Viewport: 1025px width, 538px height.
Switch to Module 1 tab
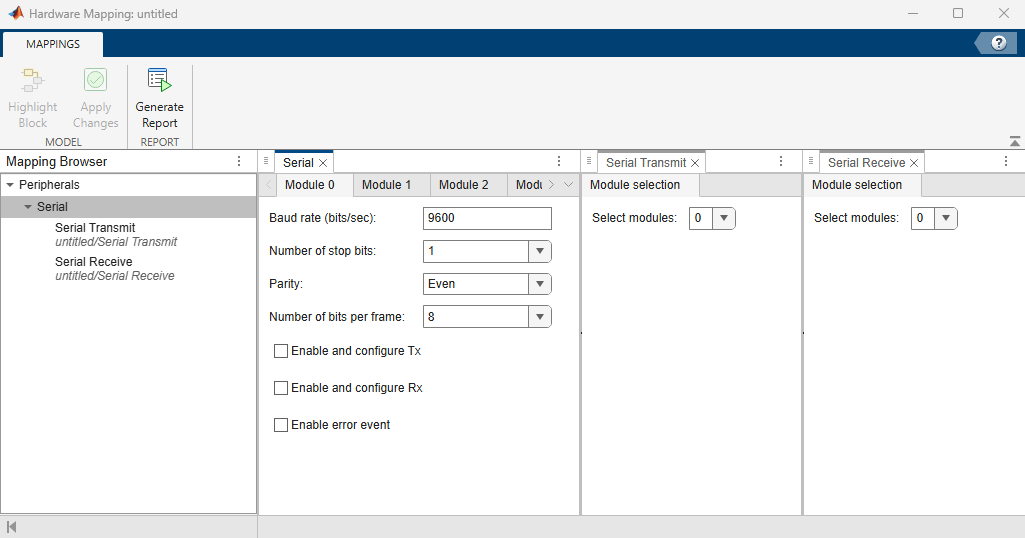392,185
